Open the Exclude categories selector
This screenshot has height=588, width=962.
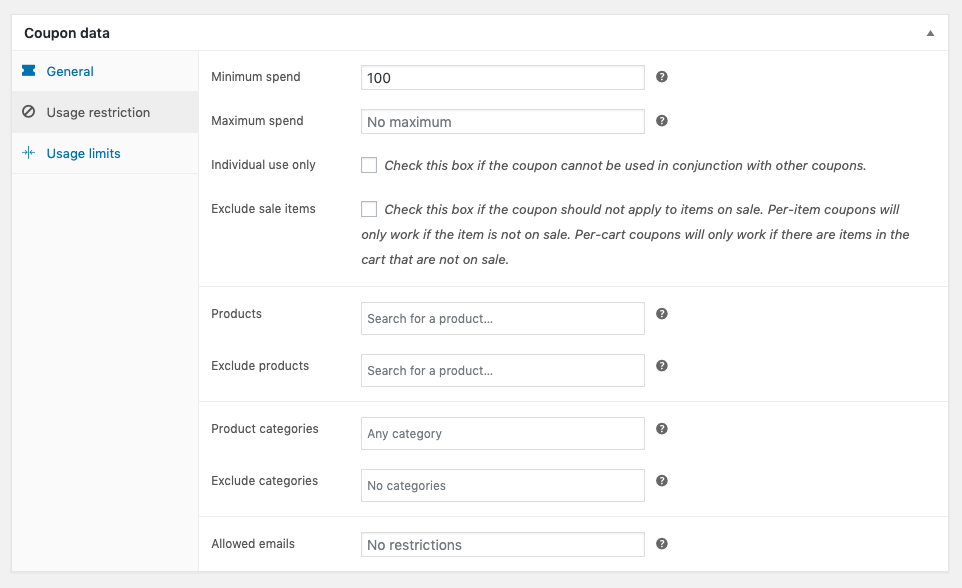click(x=502, y=486)
